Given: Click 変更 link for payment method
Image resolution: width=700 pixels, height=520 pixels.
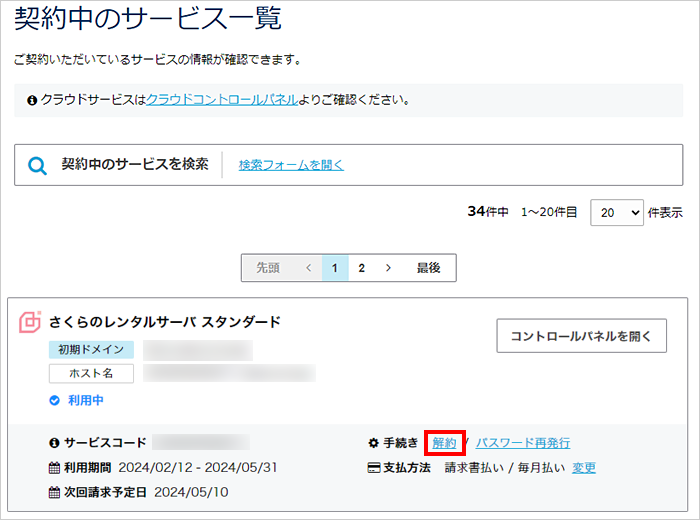Looking at the screenshot, I should point(584,468).
